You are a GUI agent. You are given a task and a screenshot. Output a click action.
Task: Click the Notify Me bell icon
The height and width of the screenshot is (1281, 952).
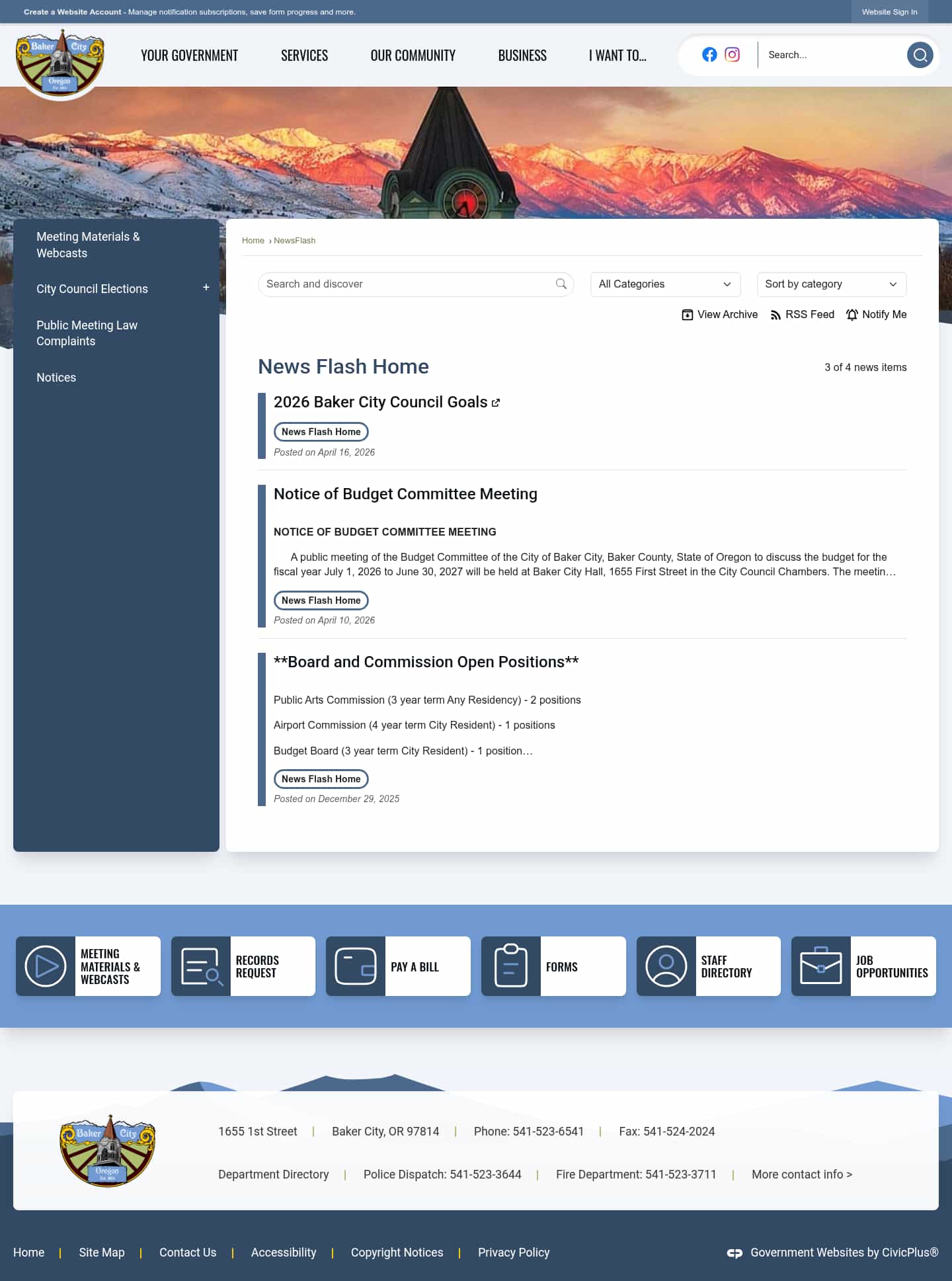852,315
